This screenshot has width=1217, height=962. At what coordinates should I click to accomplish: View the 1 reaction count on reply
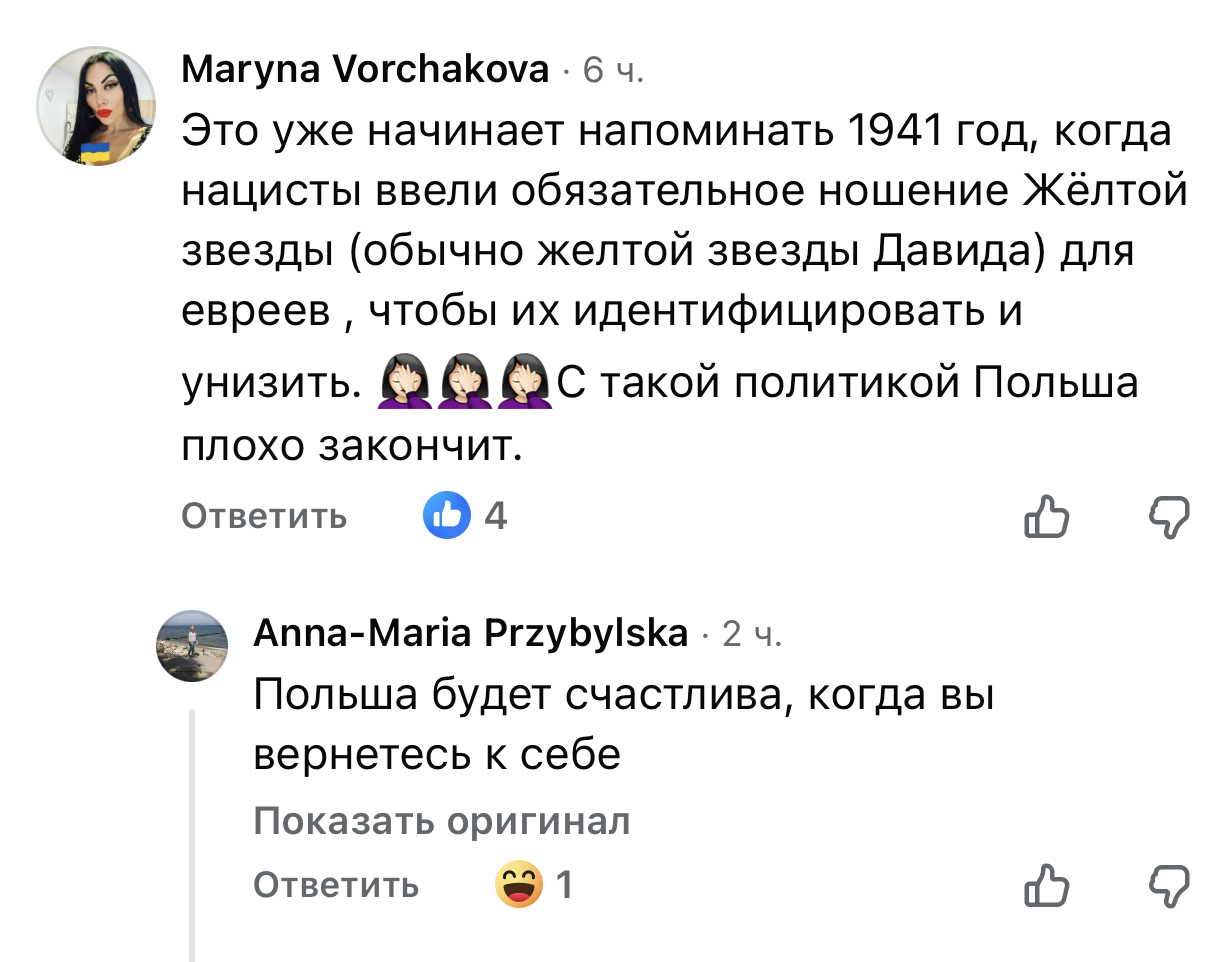pyautogui.click(x=564, y=885)
